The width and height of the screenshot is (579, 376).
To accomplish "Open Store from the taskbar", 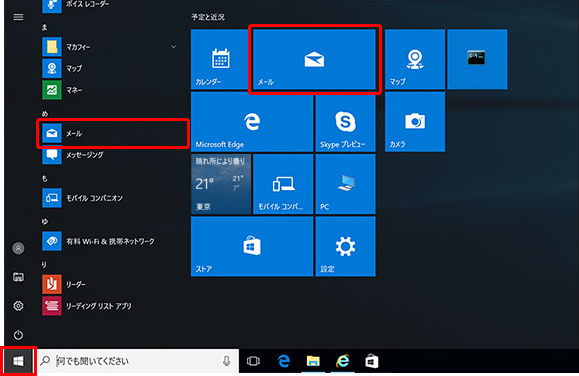I will coord(372,361).
